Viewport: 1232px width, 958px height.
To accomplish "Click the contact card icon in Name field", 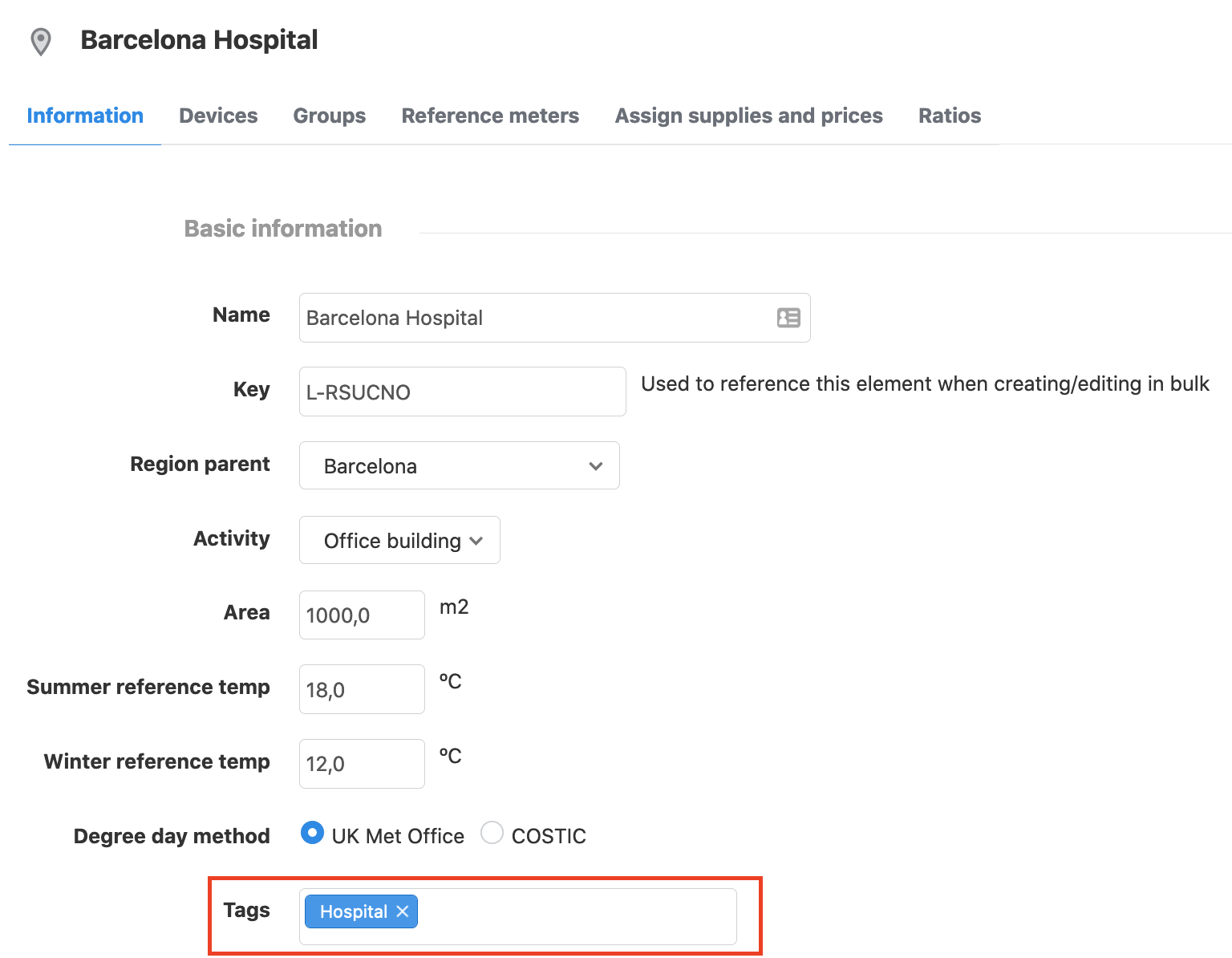I will (x=788, y=318).
